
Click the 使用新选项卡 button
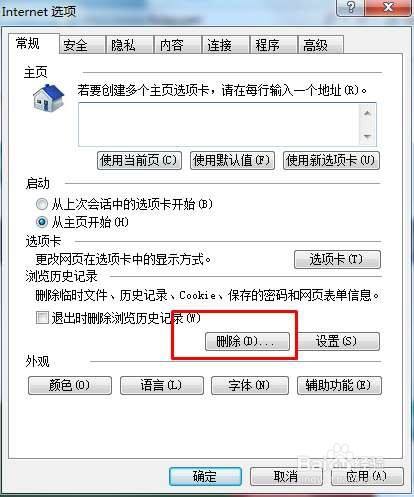tap(331, 161)
